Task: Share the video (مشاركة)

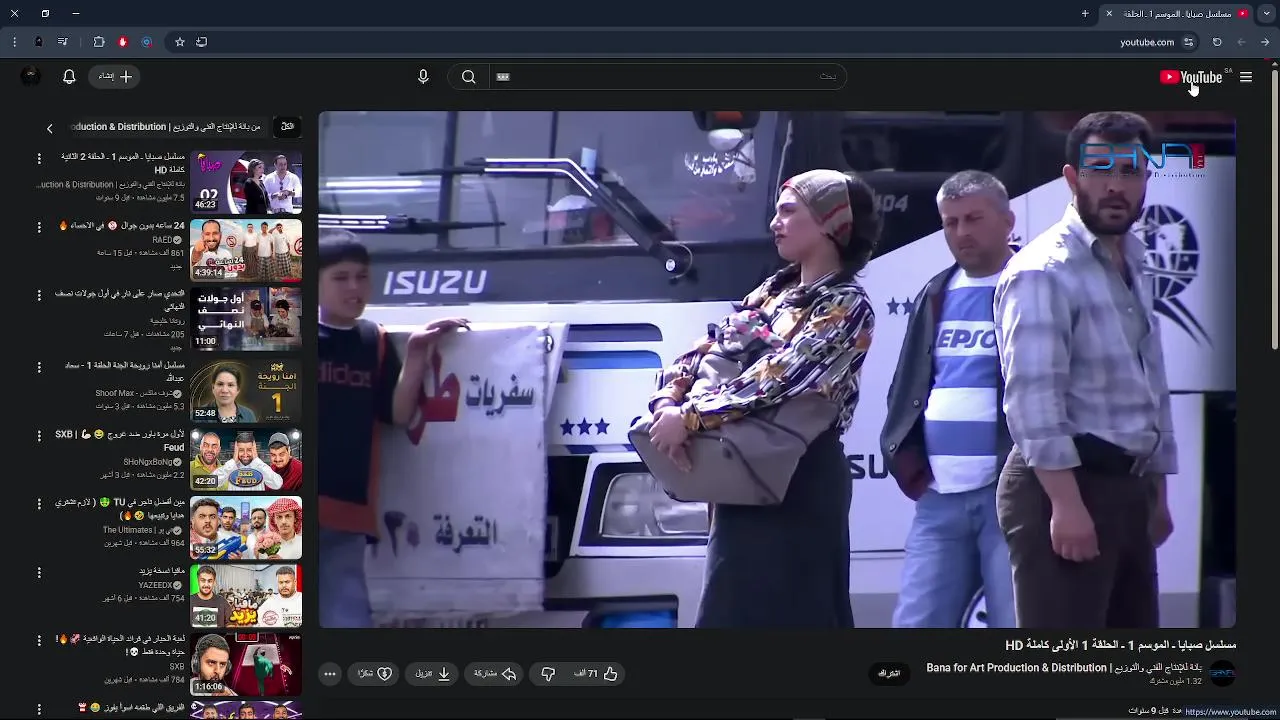Action: pos(495,674)
